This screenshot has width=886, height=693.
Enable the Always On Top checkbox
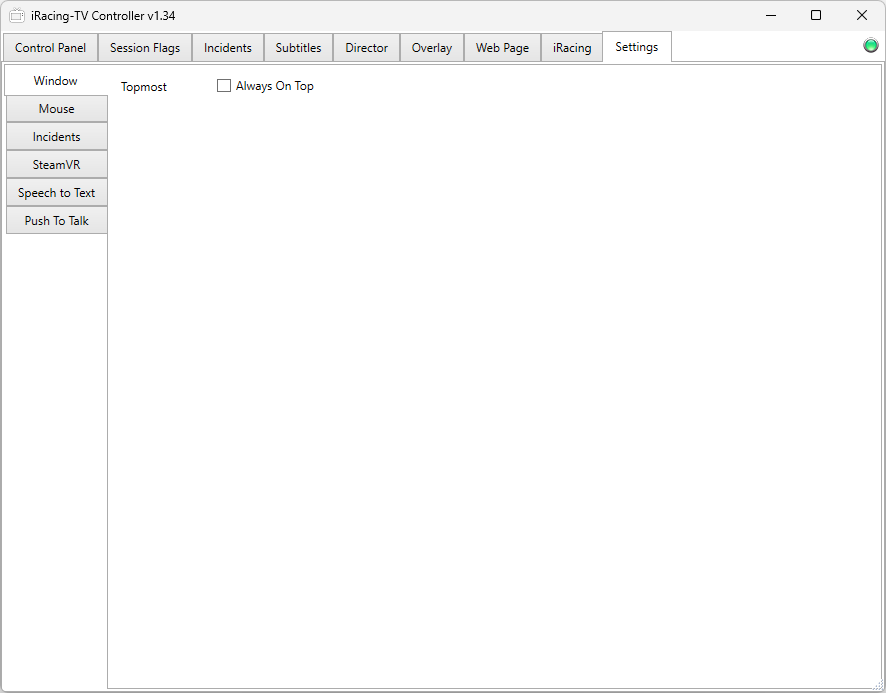224,85
